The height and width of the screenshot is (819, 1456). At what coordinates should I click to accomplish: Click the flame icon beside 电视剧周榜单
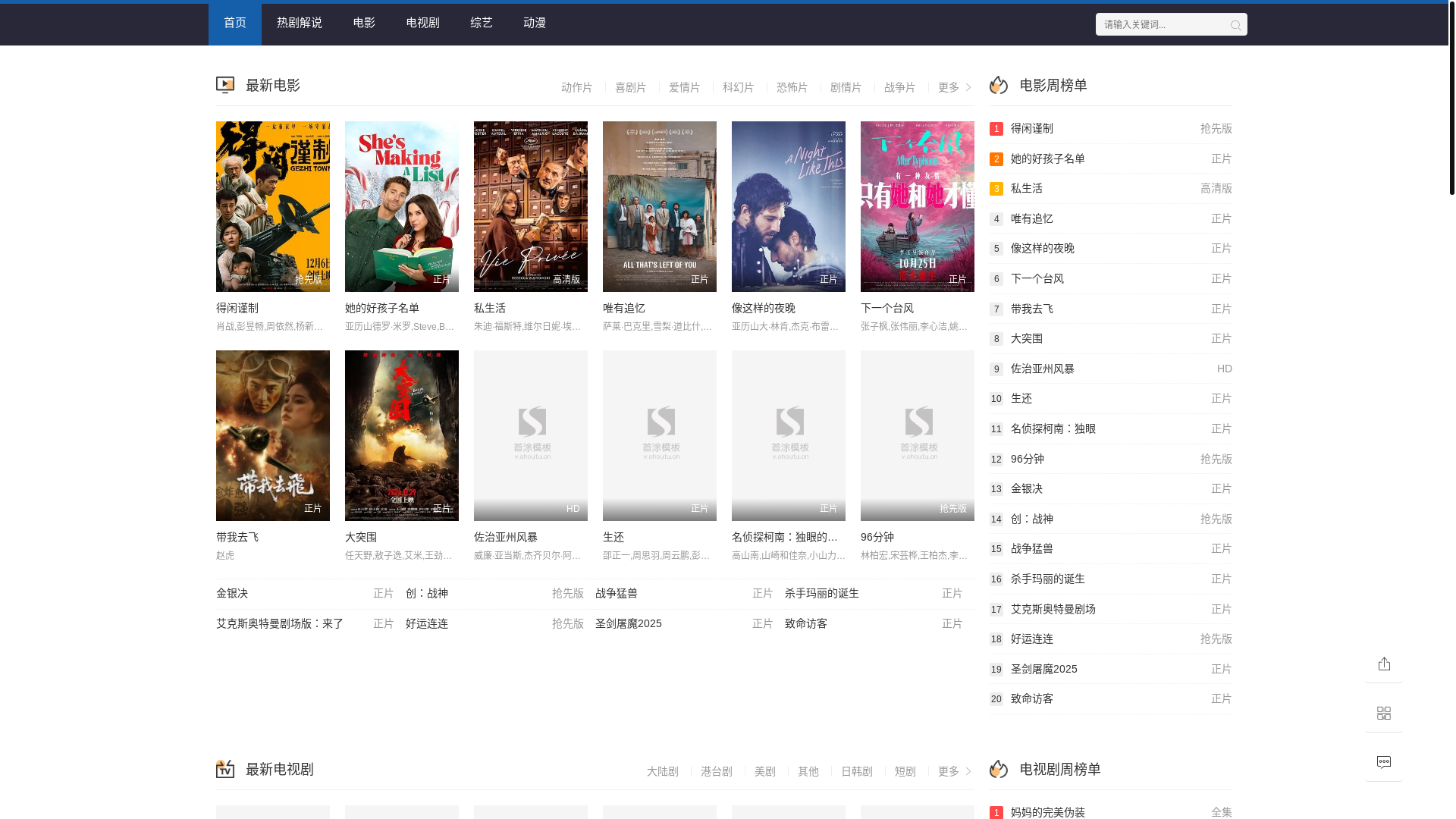[x=999, y=769]
